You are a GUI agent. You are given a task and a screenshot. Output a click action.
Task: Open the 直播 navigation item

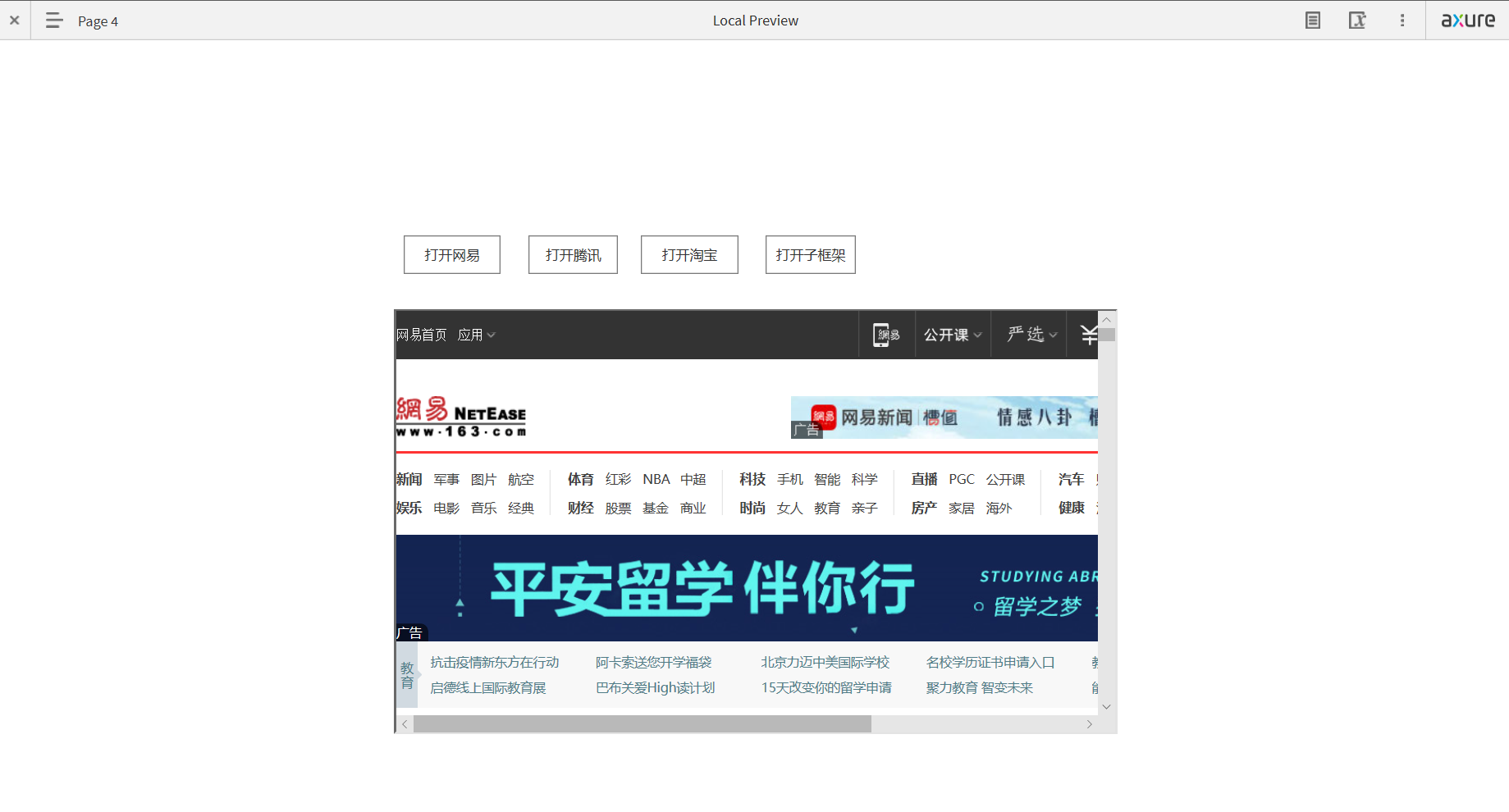(x=924, y=479)
